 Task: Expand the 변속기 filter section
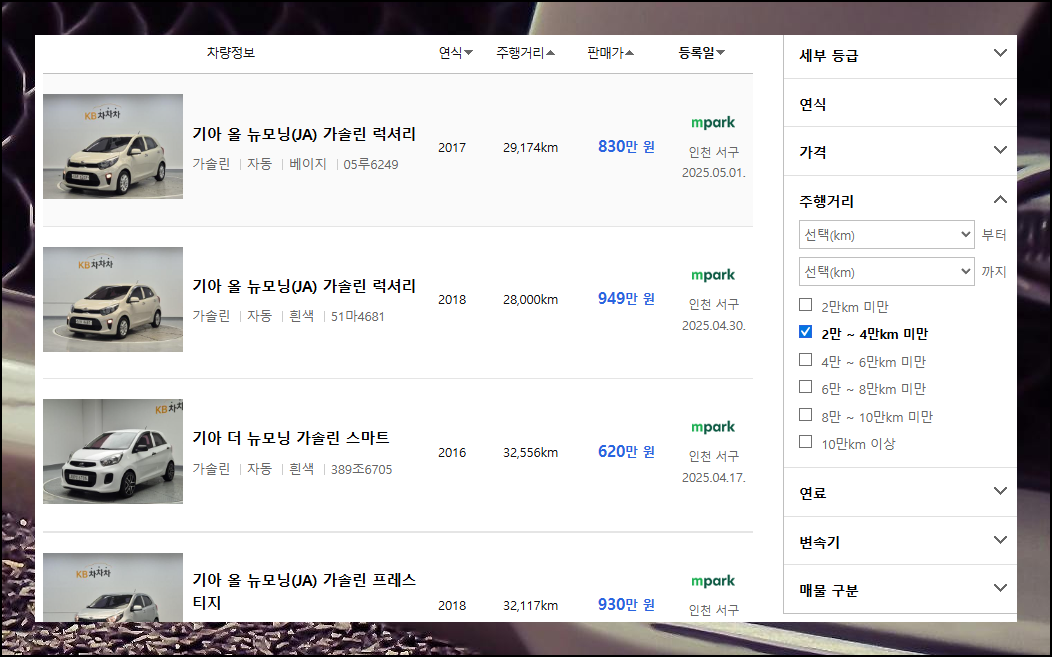tap(900, 542)
